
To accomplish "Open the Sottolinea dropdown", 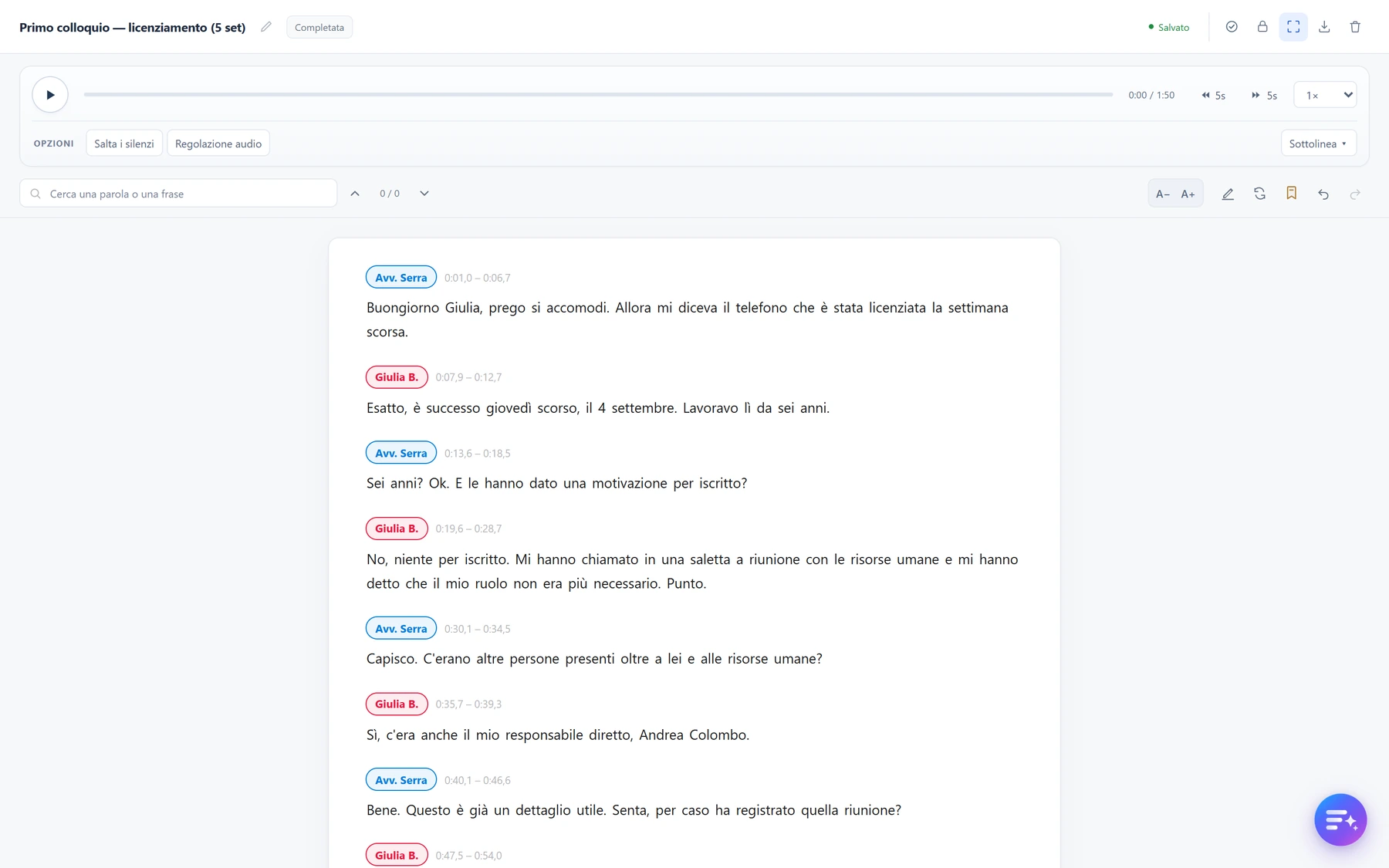I will coord(1318,144).
